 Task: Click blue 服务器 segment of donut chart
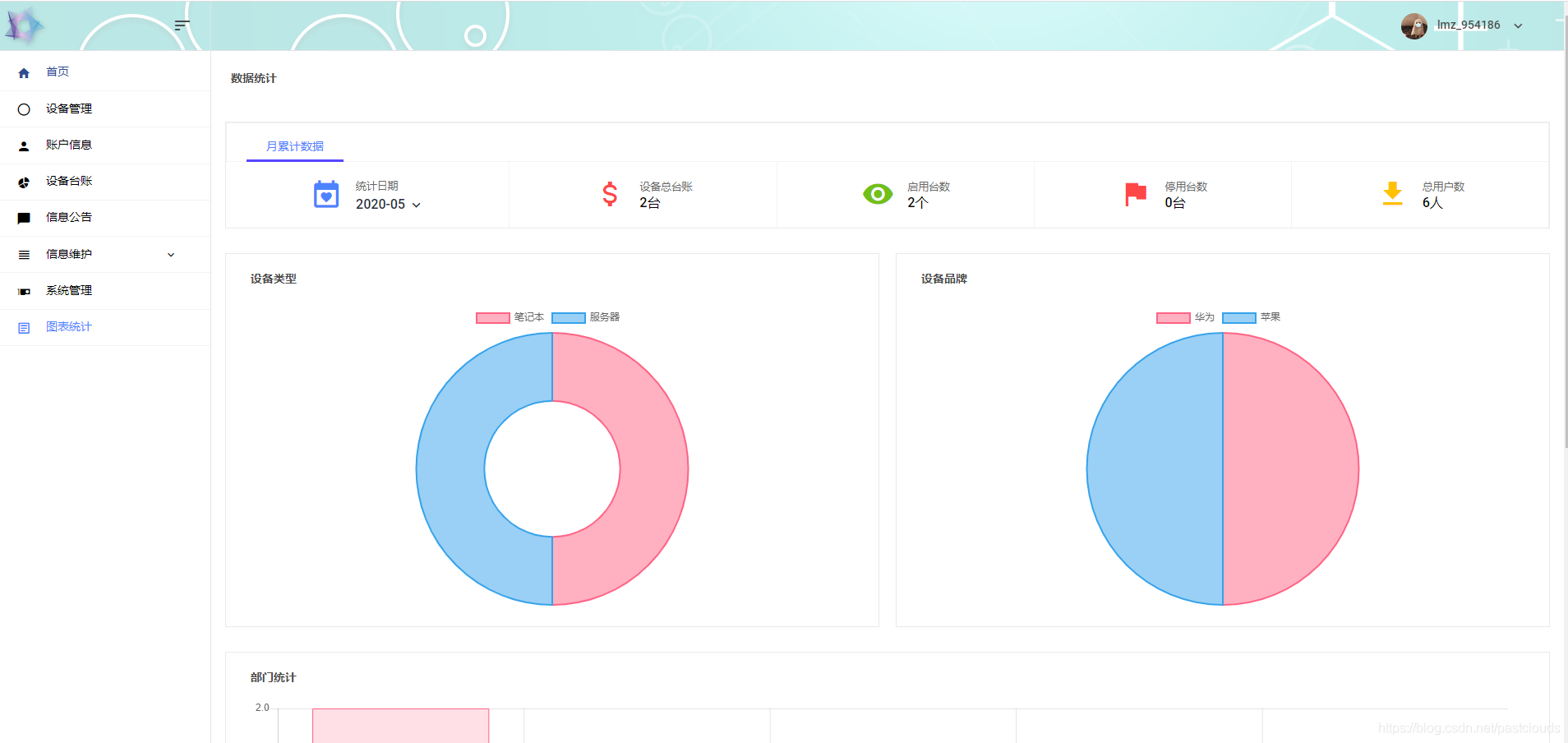pyautogui.click(x=450, y=469)
